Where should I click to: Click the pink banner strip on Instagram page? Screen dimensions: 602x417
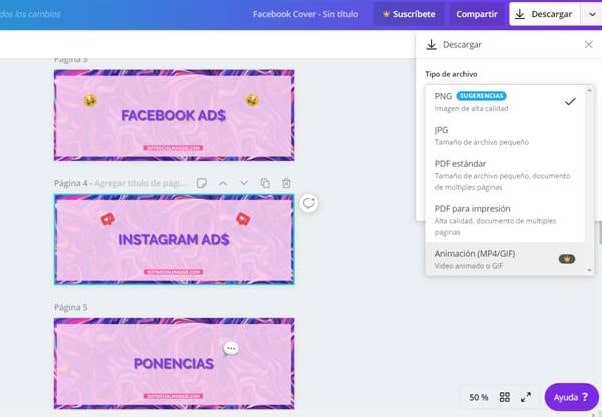pyautogui.click(x=173, y=272)
